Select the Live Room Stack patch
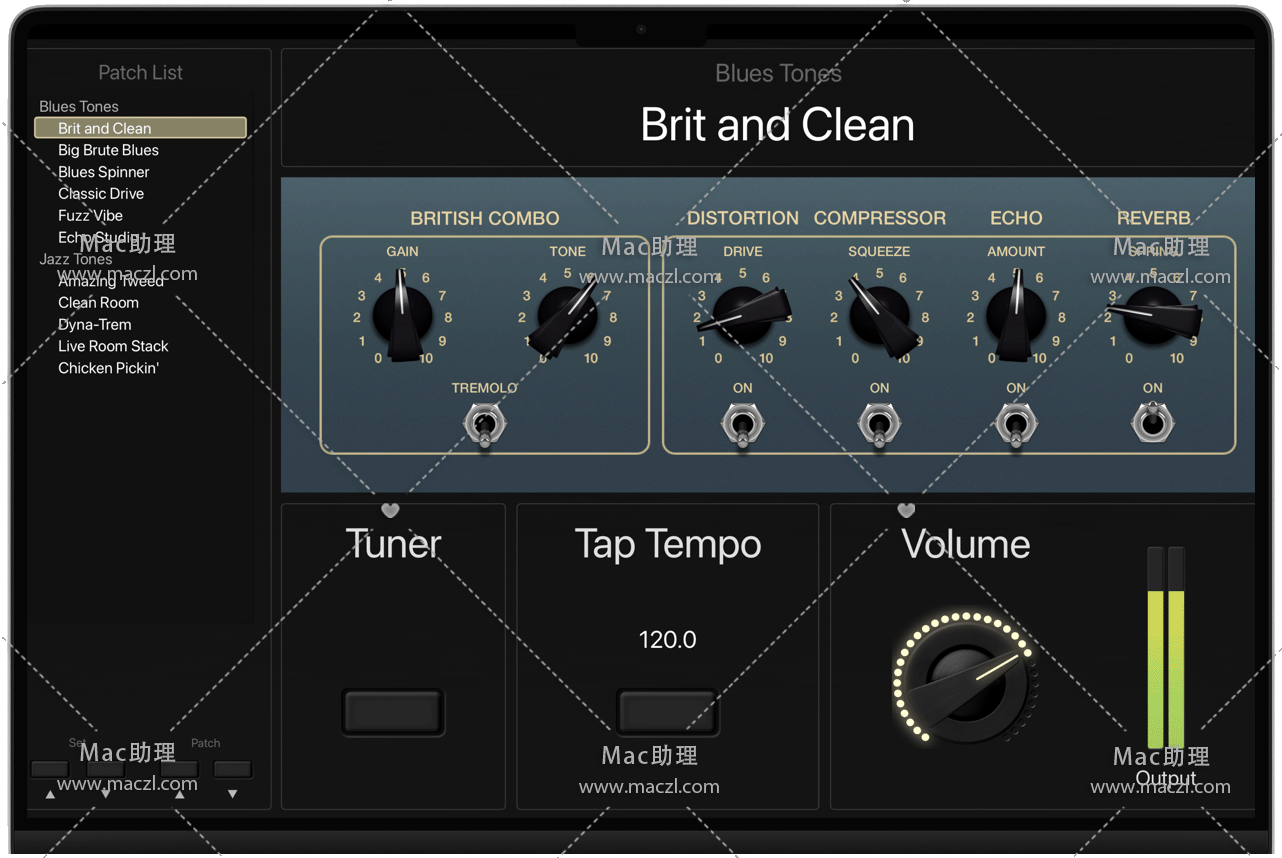The image size is (1282, 858). [113, 346]
